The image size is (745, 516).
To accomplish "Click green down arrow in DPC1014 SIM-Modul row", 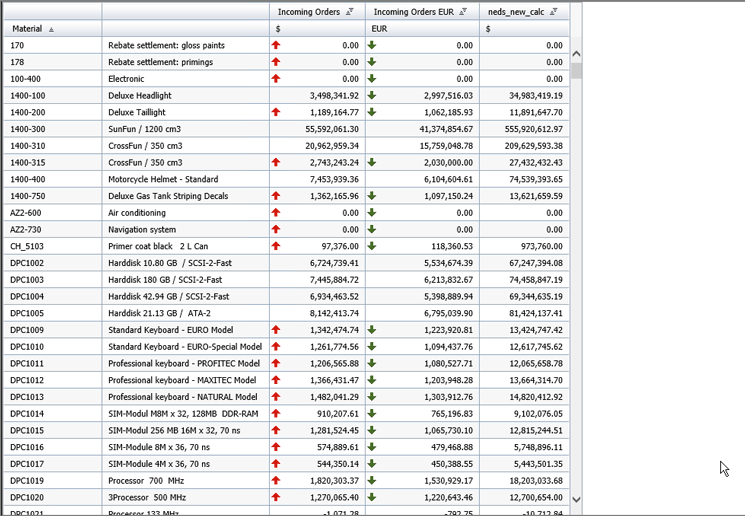I will click(x=372, y=413).
